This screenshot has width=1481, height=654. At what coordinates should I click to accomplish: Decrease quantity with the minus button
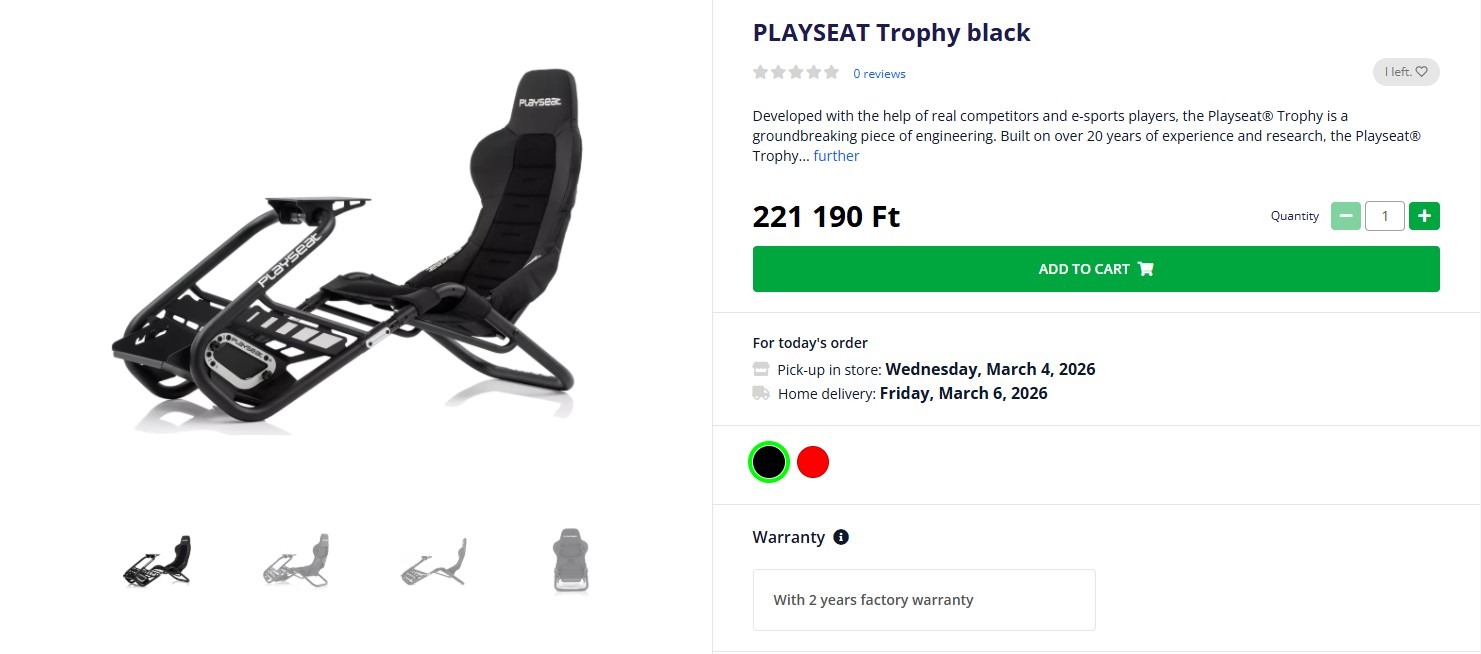click(x=1346, y=216)
